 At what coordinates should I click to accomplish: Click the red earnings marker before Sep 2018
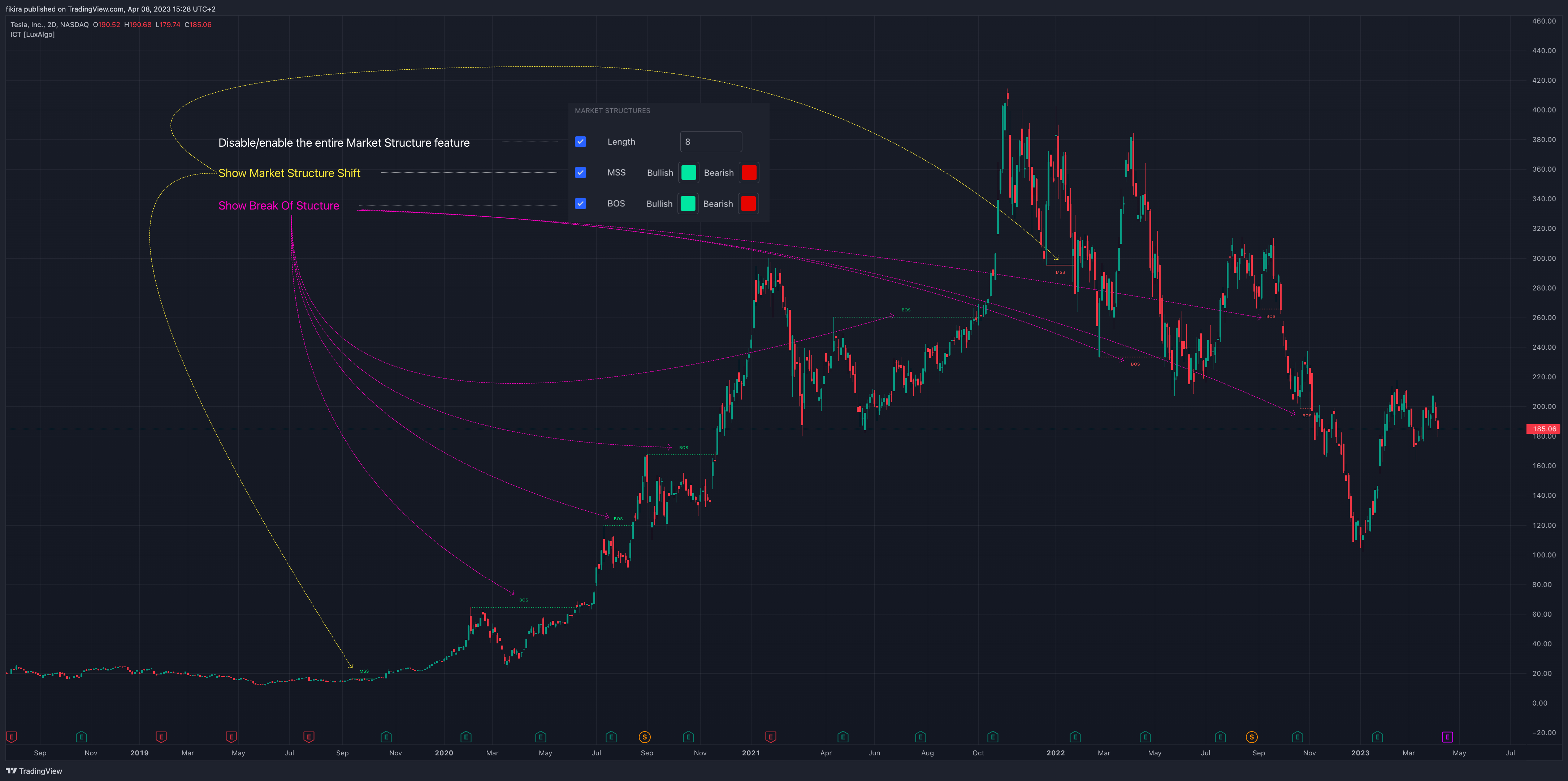coord(11,737)
